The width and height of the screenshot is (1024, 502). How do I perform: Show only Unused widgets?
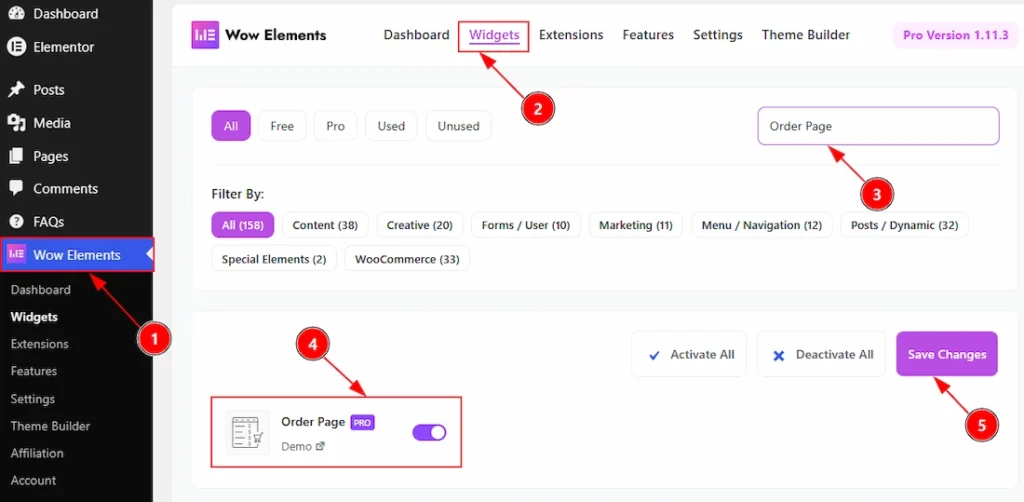(x=458, y=126)
